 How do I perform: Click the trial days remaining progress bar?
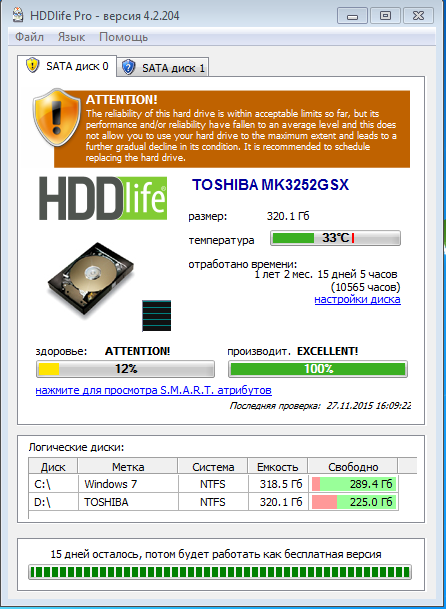[220, 572]
